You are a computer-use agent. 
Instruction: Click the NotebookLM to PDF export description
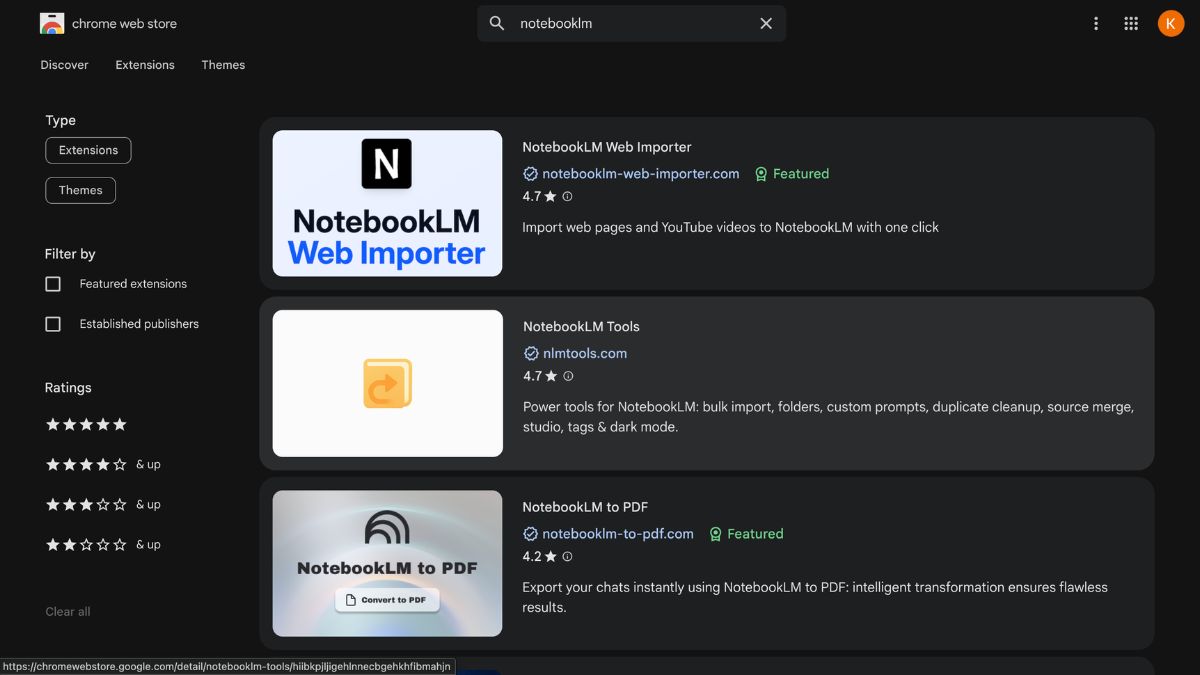coord(815,597)
